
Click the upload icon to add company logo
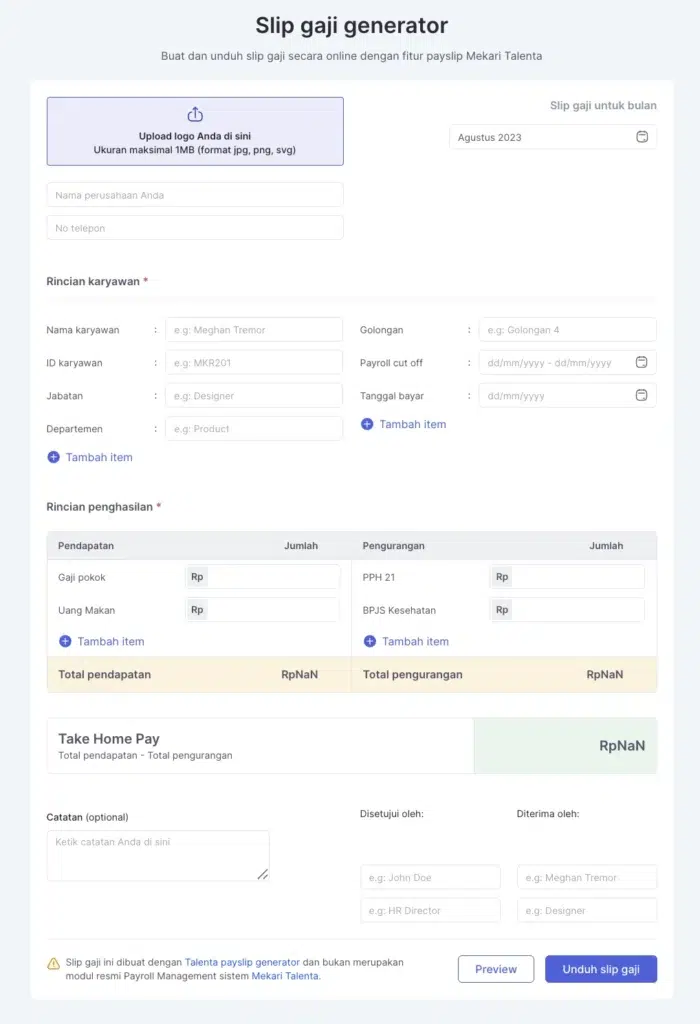[x=195, y=114]
